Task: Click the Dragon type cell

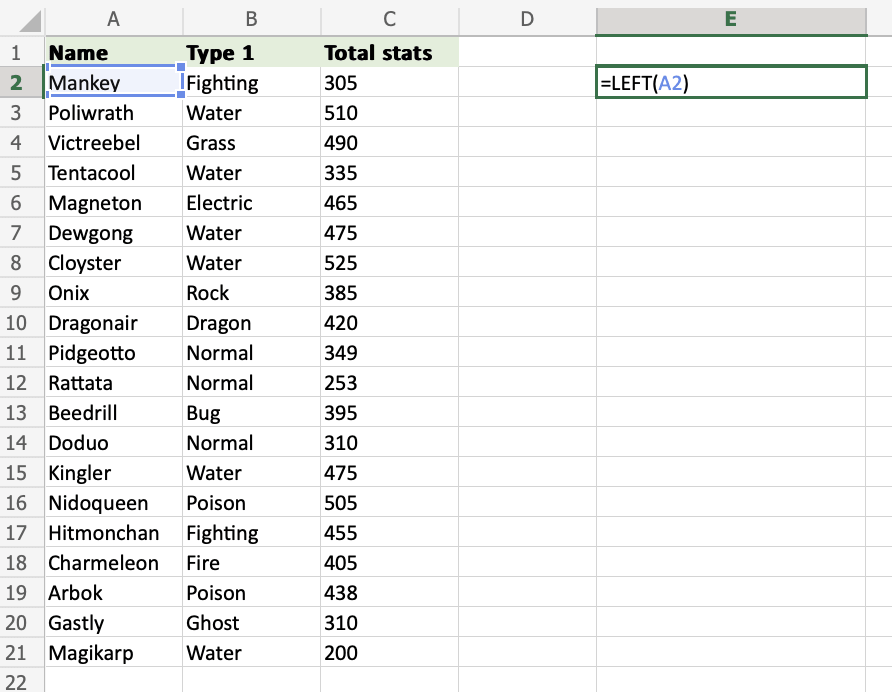Action: coord(251,323)
